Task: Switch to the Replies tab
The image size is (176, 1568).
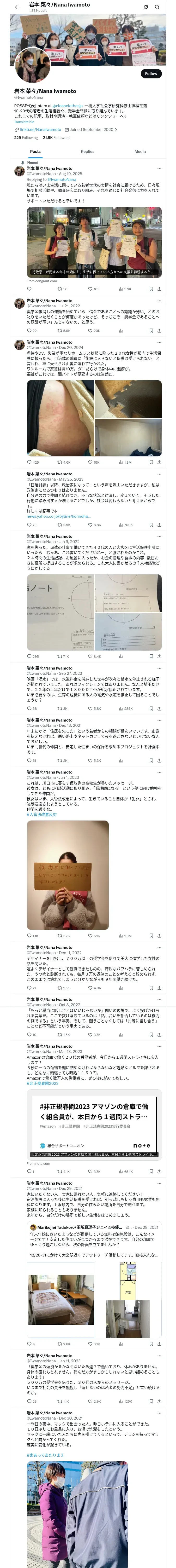Action: click(x=87, y=152)
